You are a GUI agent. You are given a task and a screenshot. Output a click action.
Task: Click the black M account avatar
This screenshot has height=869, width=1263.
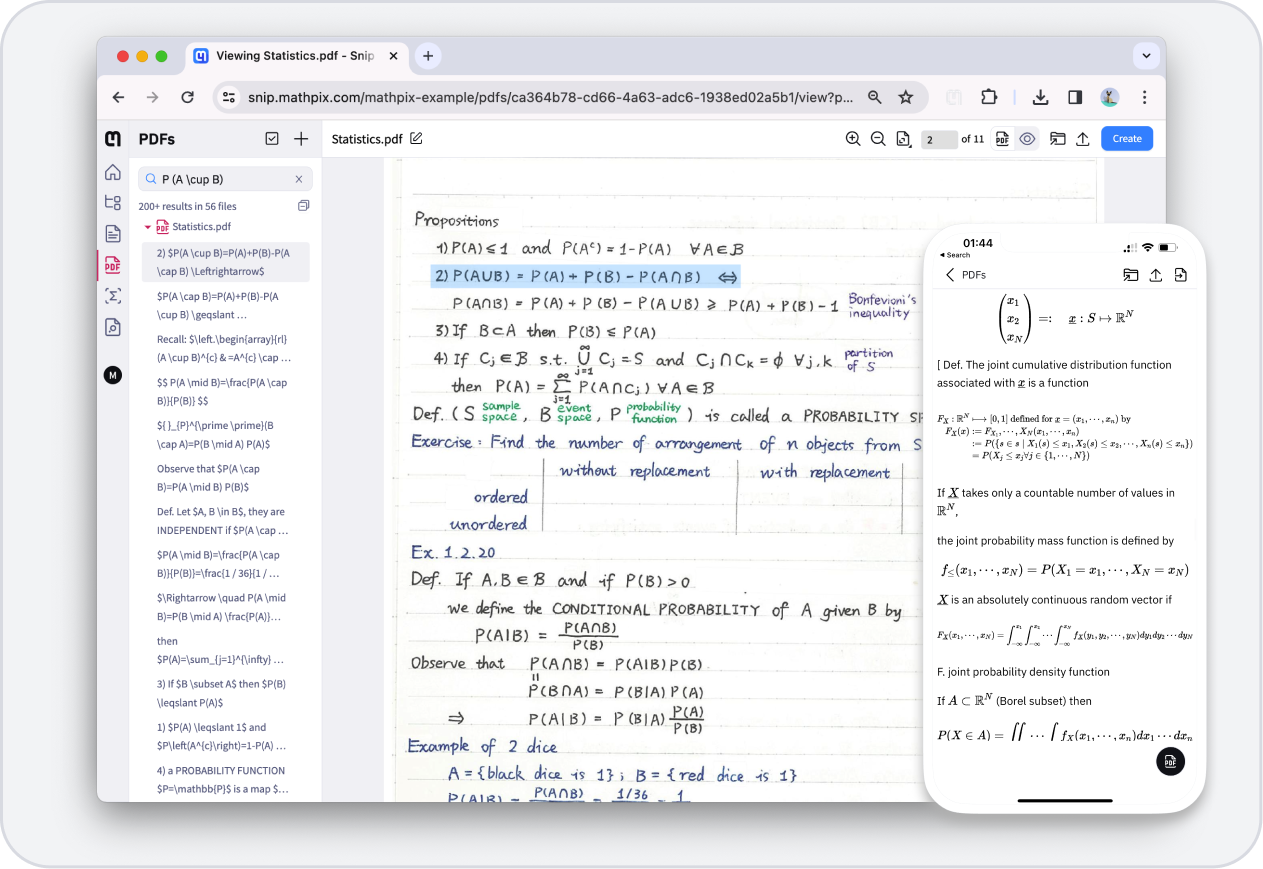click(113, 375)
